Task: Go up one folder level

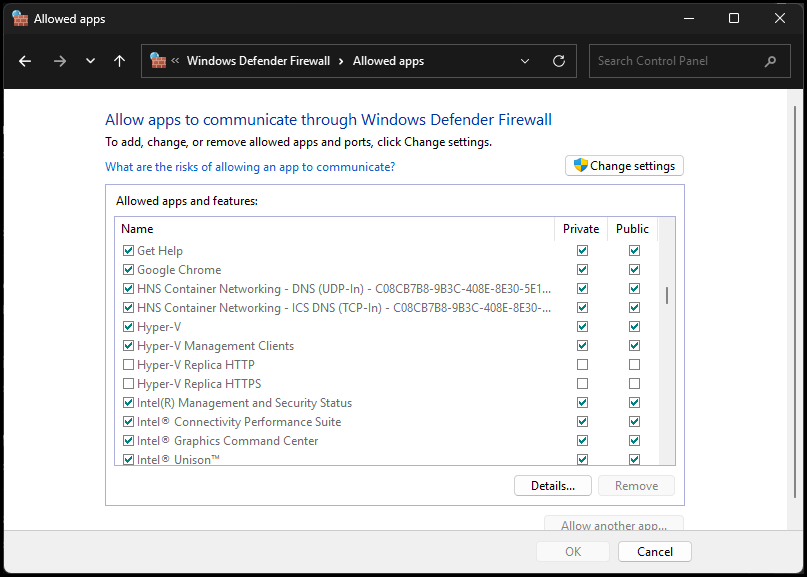Action: tap(119, 61)
